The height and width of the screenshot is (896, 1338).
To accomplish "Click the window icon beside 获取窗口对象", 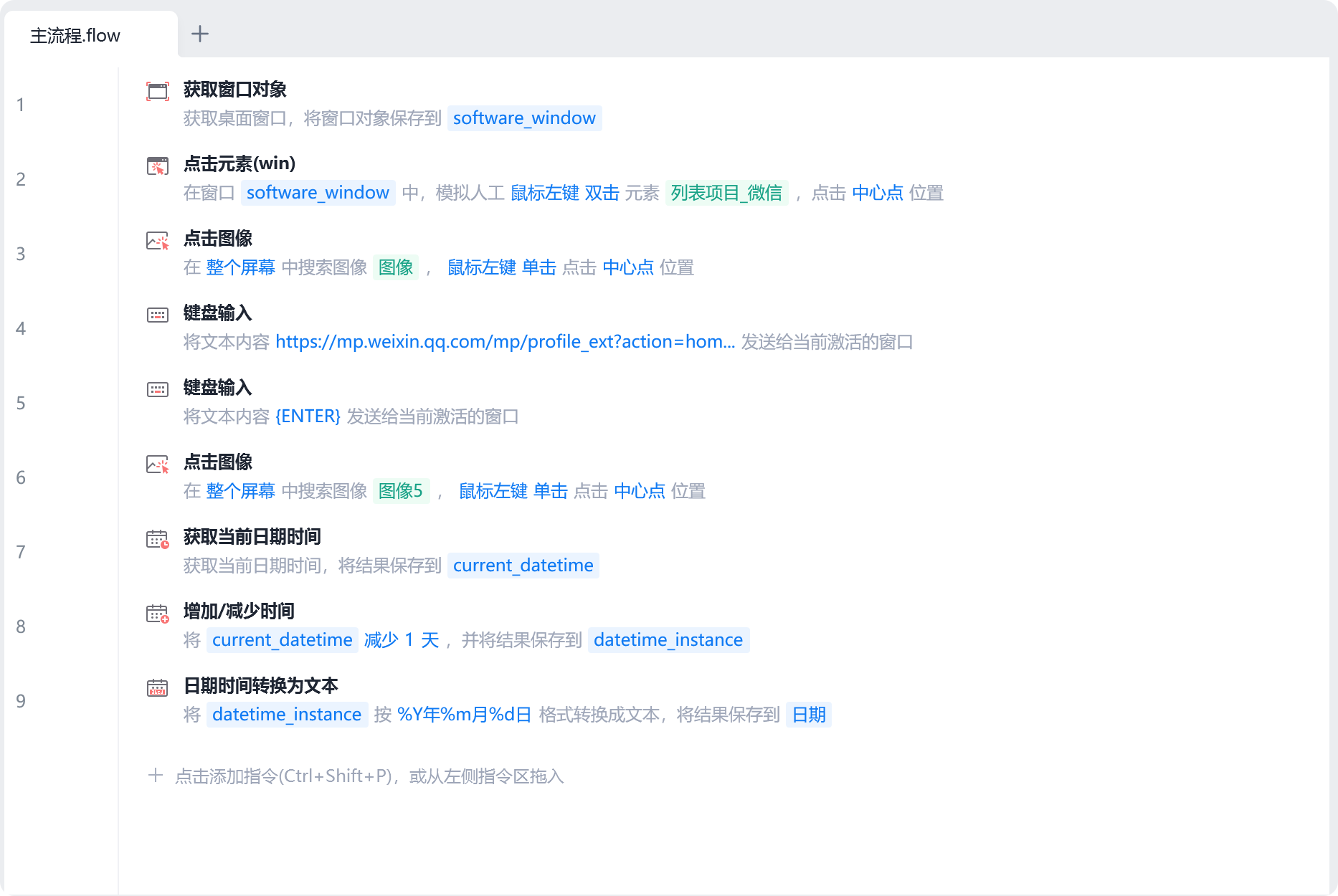I will [x=158, y=91].
